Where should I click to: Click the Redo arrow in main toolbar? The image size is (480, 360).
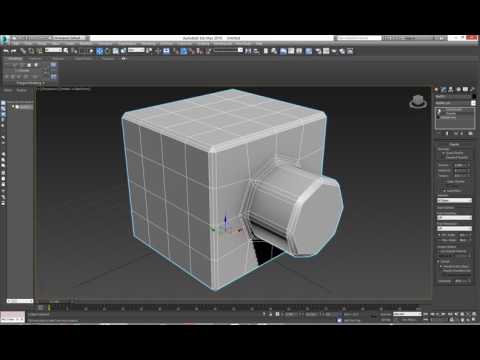(x=14, y=51)
